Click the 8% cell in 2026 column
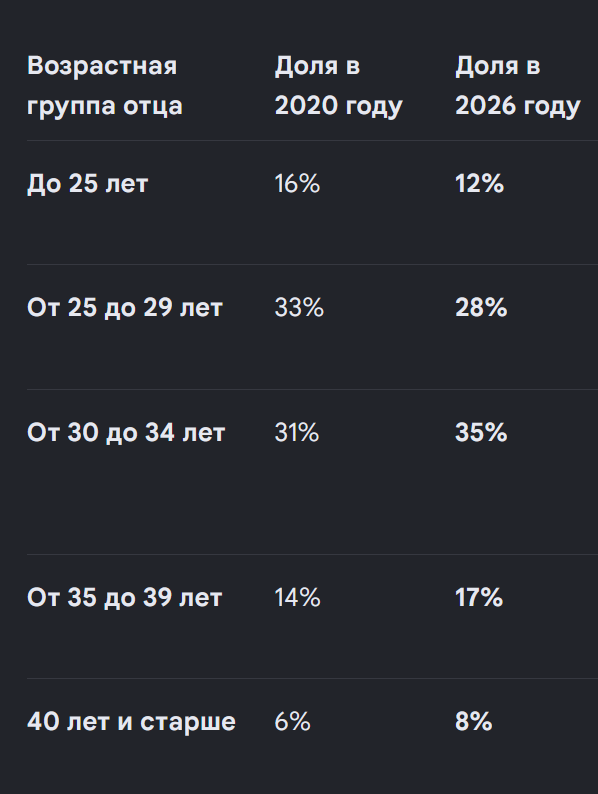 pyautogui.click(x=473, y=721)
